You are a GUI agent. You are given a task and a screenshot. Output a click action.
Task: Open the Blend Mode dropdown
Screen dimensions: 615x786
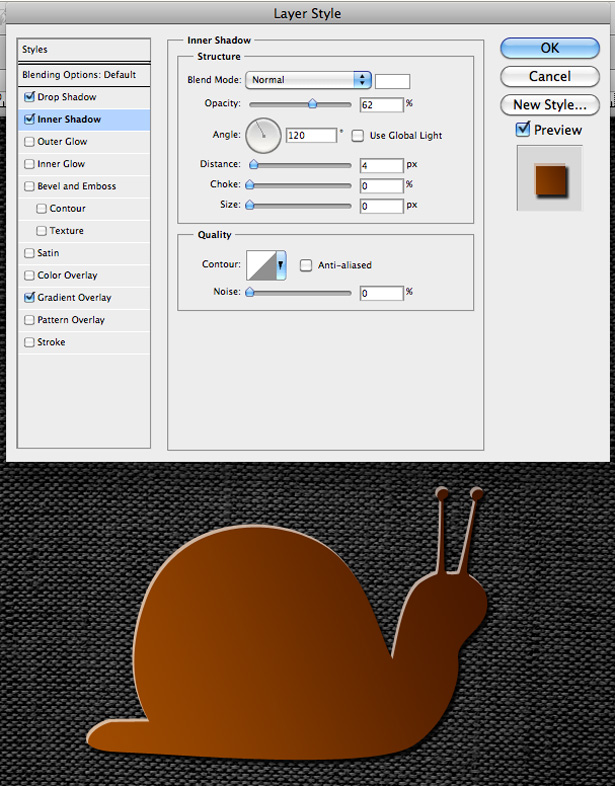pyautogui.click(x=308, y=80)
